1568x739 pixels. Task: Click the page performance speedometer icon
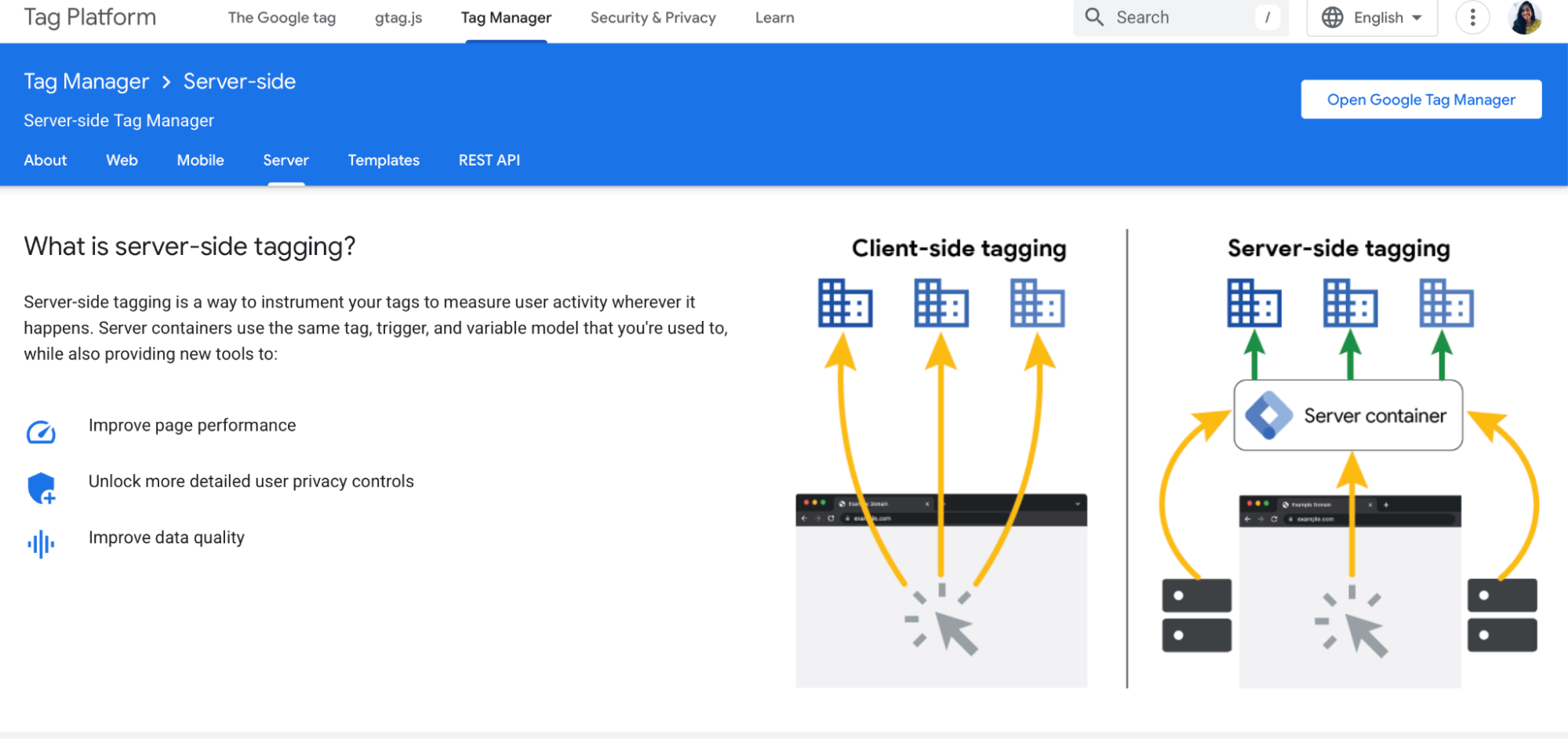(41, 431)
